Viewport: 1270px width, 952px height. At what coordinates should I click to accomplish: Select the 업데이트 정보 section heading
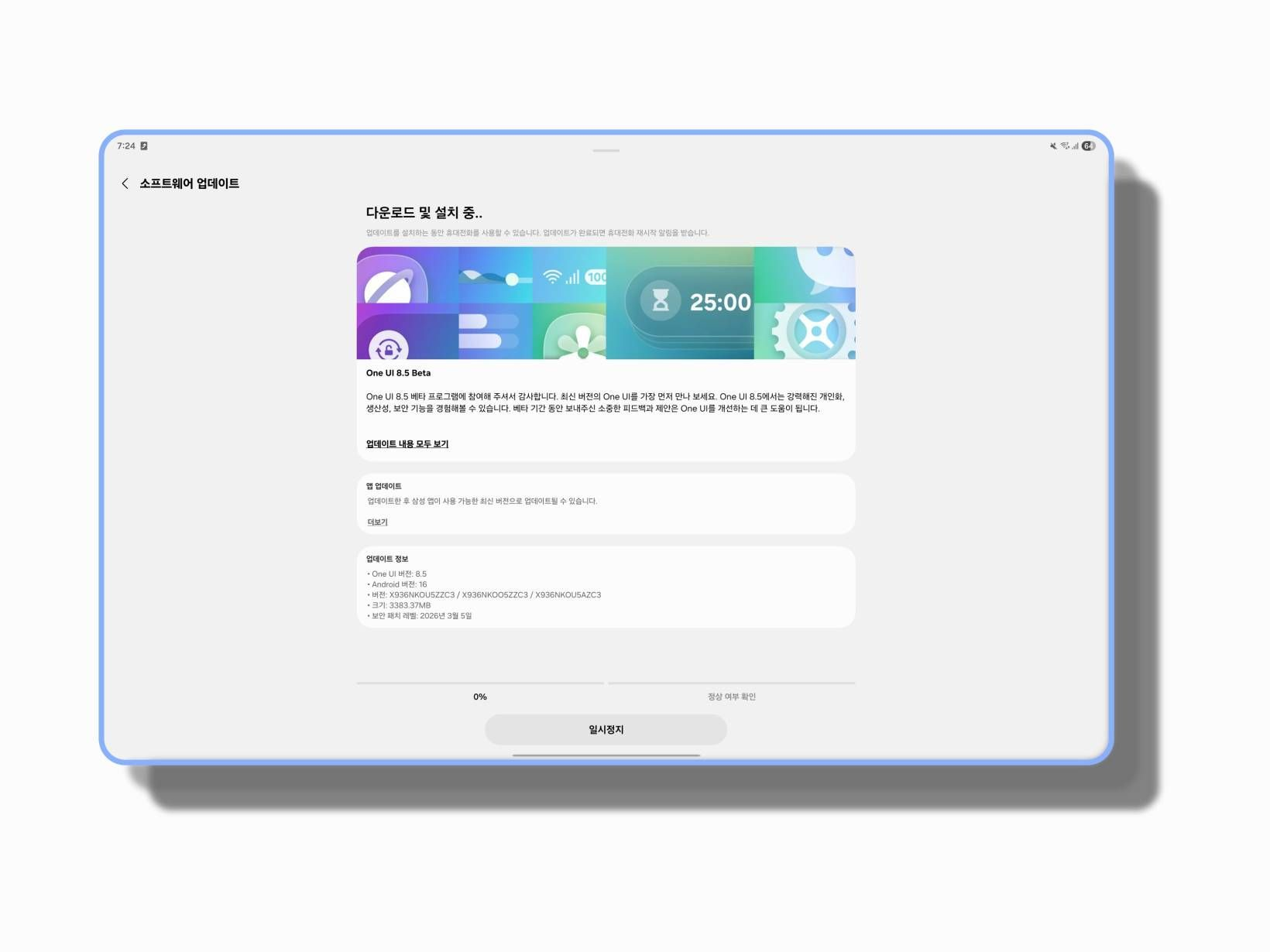387,559
